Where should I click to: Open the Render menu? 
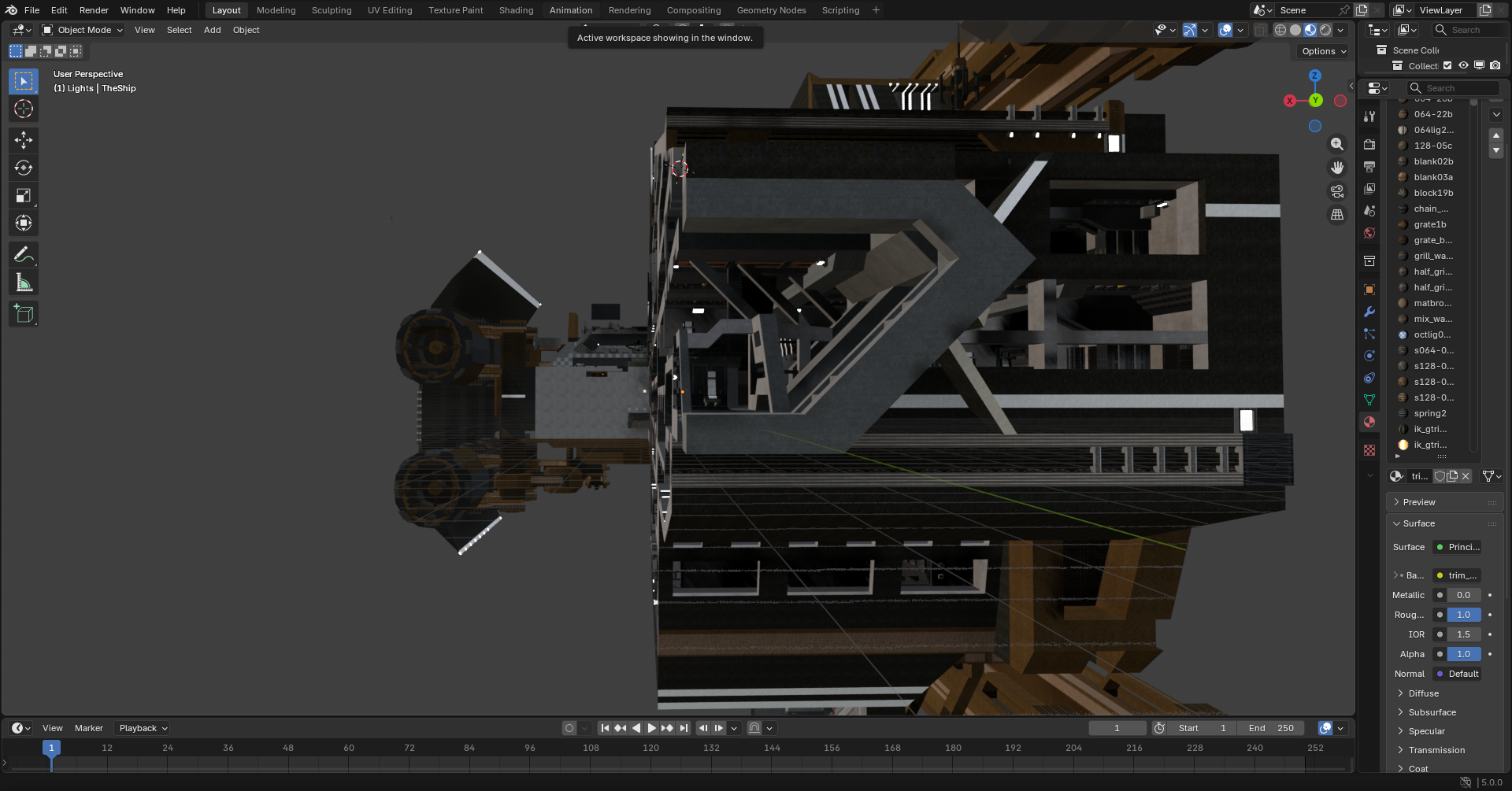pos(94,10)
